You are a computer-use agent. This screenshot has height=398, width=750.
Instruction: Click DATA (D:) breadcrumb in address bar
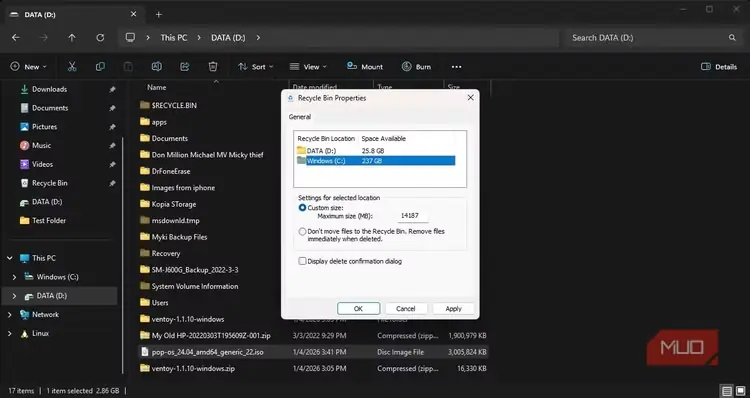click(x=228, y=37)
